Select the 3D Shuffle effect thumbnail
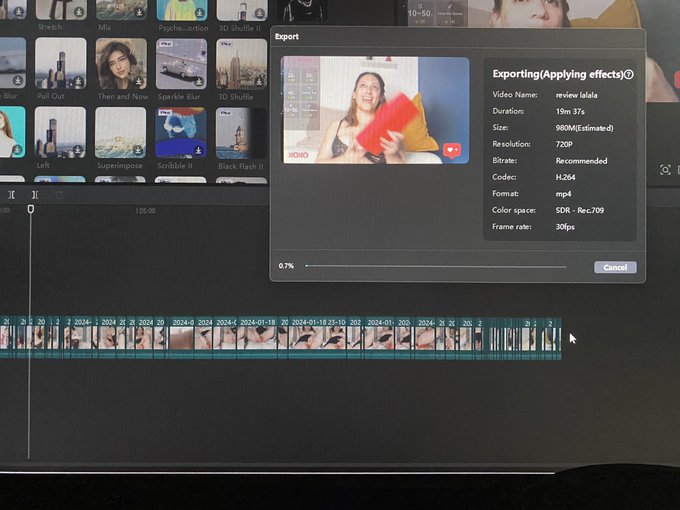 (241, 64)
